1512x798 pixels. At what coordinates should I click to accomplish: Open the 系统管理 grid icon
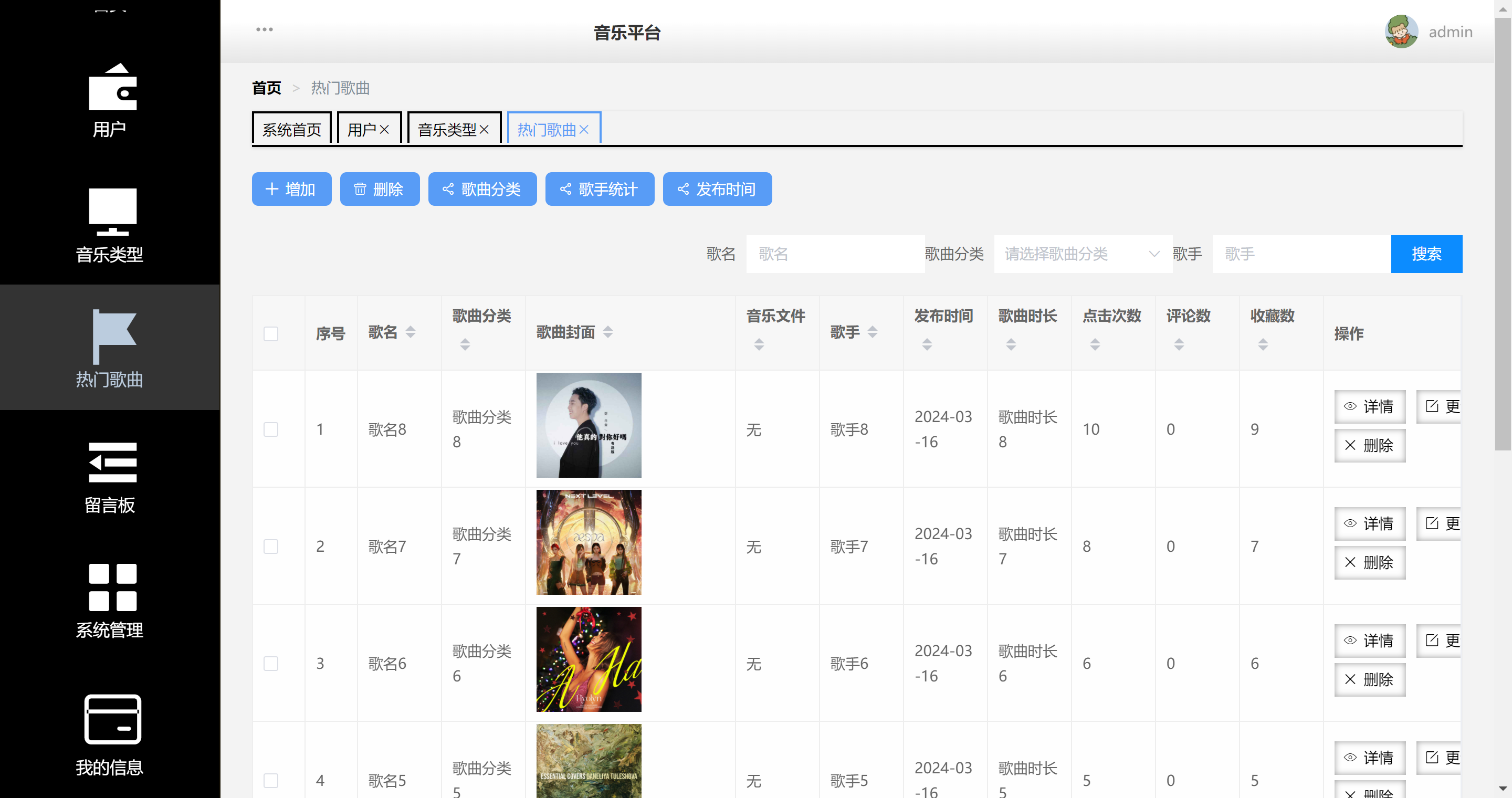tap(112, 587)
